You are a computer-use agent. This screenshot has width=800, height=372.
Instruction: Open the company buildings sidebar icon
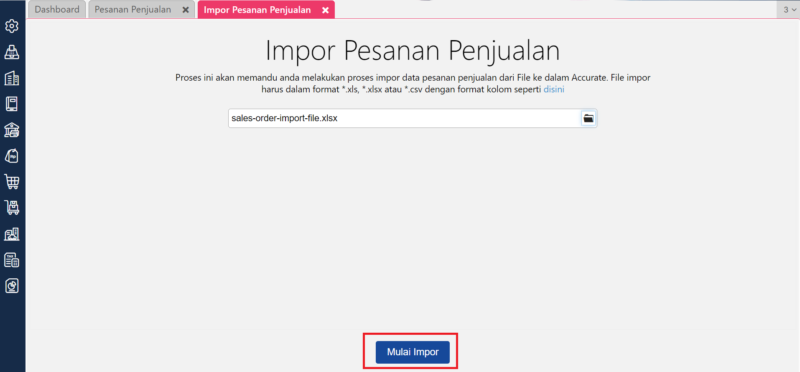pos(11,78)
